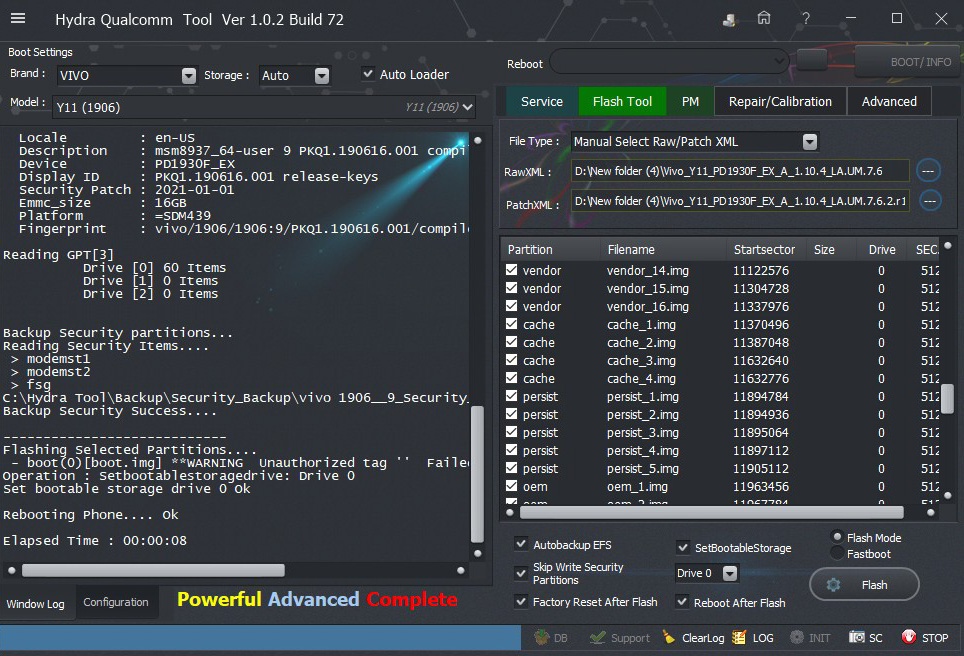Select Flash Mode radio button
Image resolution: width=964 pixels, height=656 pixels.
pyautogui.click(x=837, y=537)
